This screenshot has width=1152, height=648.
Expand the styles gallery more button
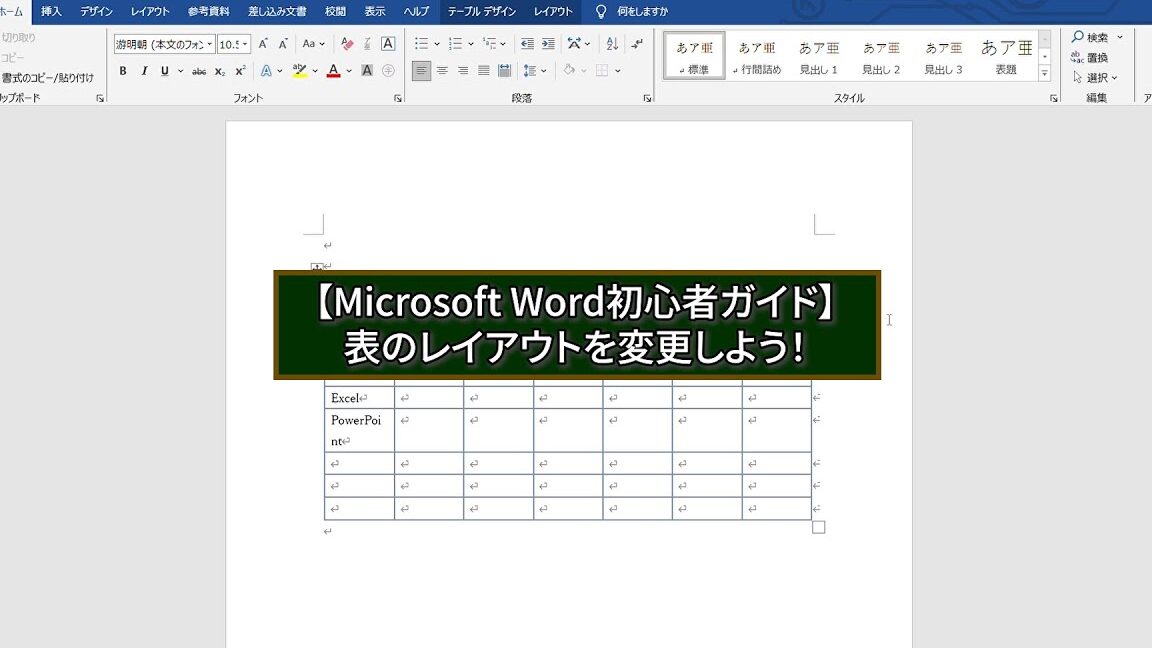point(1044,73)
